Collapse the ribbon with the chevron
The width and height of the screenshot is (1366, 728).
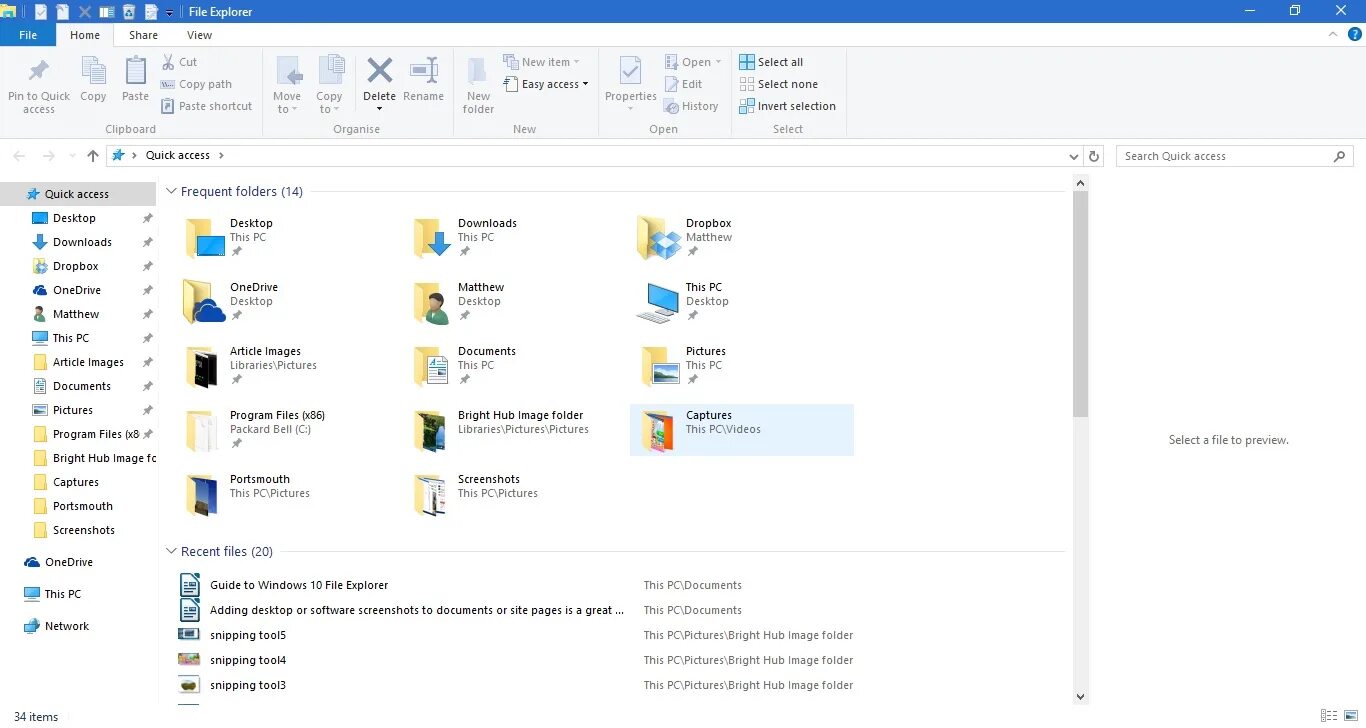(1333, 34)
